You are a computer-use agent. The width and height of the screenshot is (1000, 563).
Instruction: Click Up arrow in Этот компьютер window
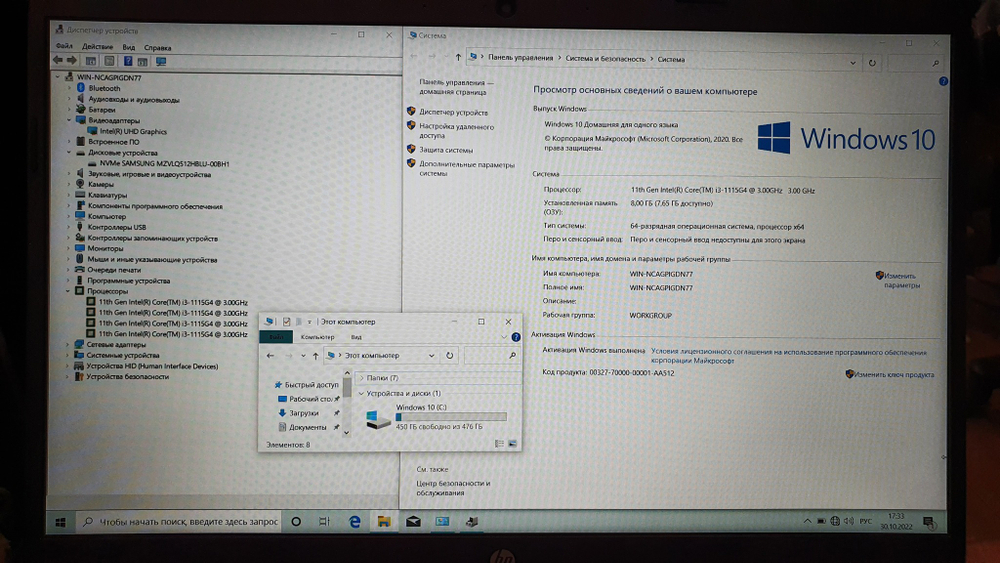click(315, 356)
